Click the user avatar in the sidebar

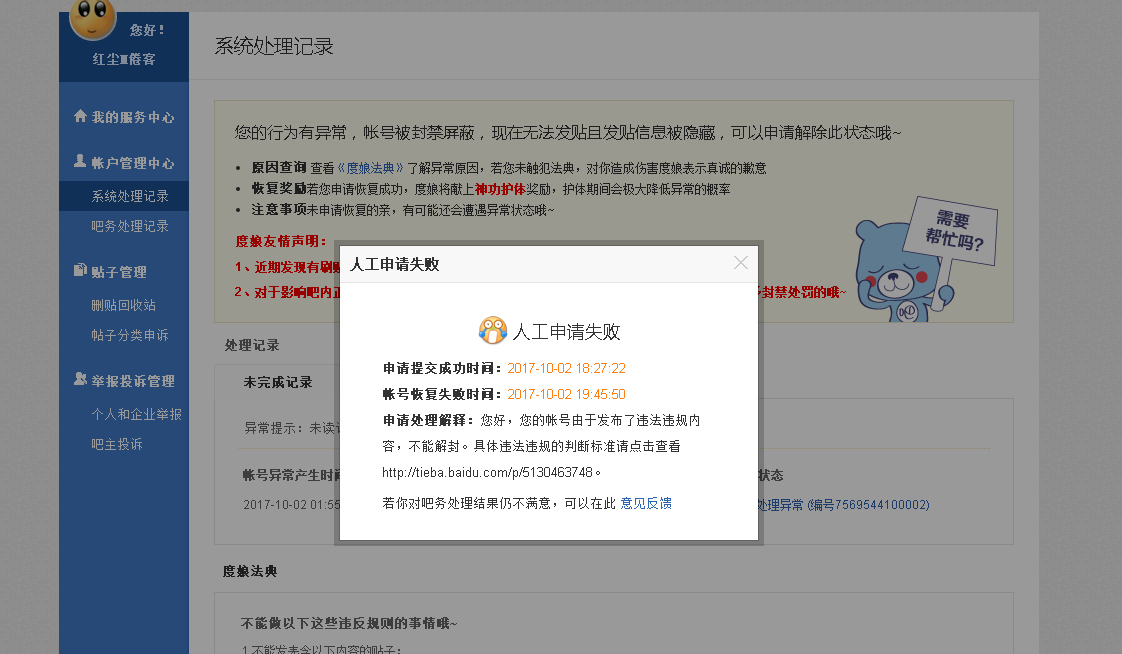coord(93,17)
